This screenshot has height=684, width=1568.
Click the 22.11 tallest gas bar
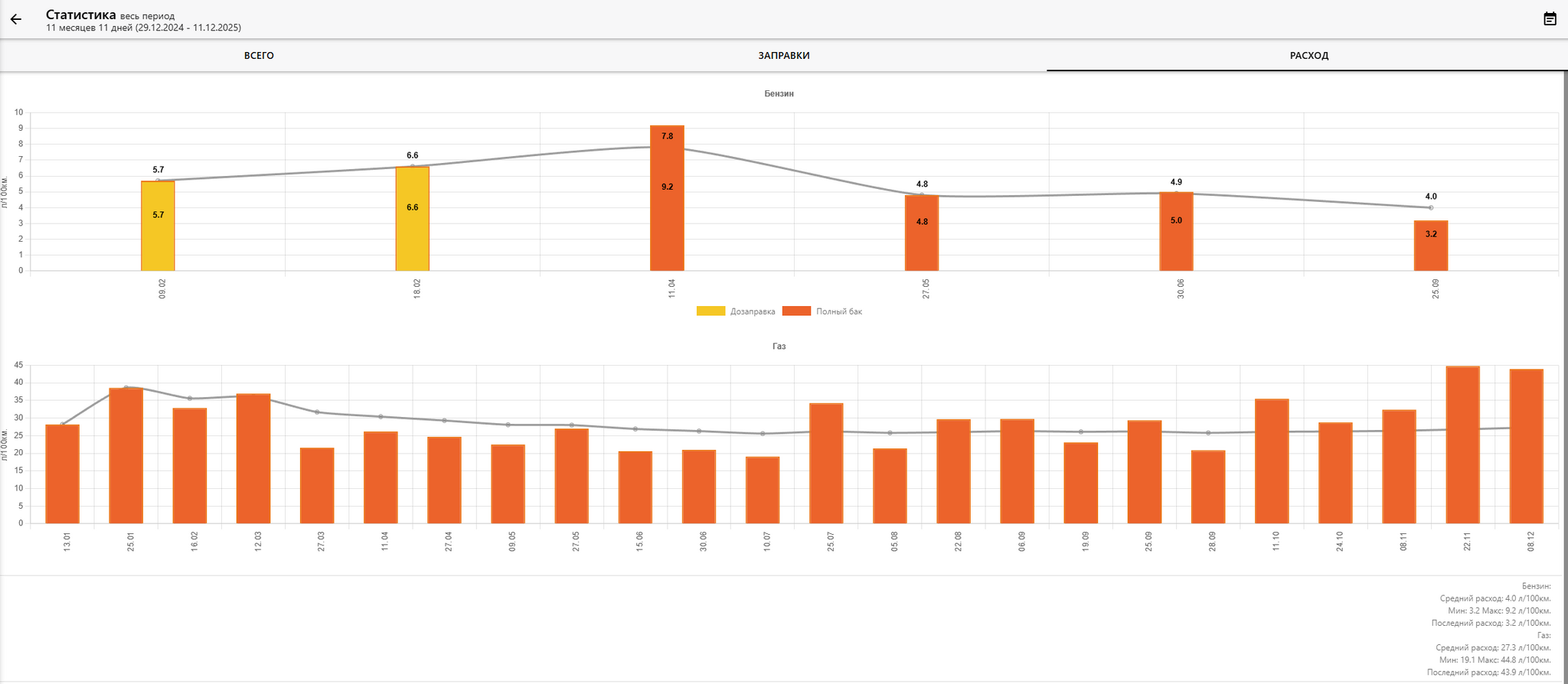[x=1462, y=445]
